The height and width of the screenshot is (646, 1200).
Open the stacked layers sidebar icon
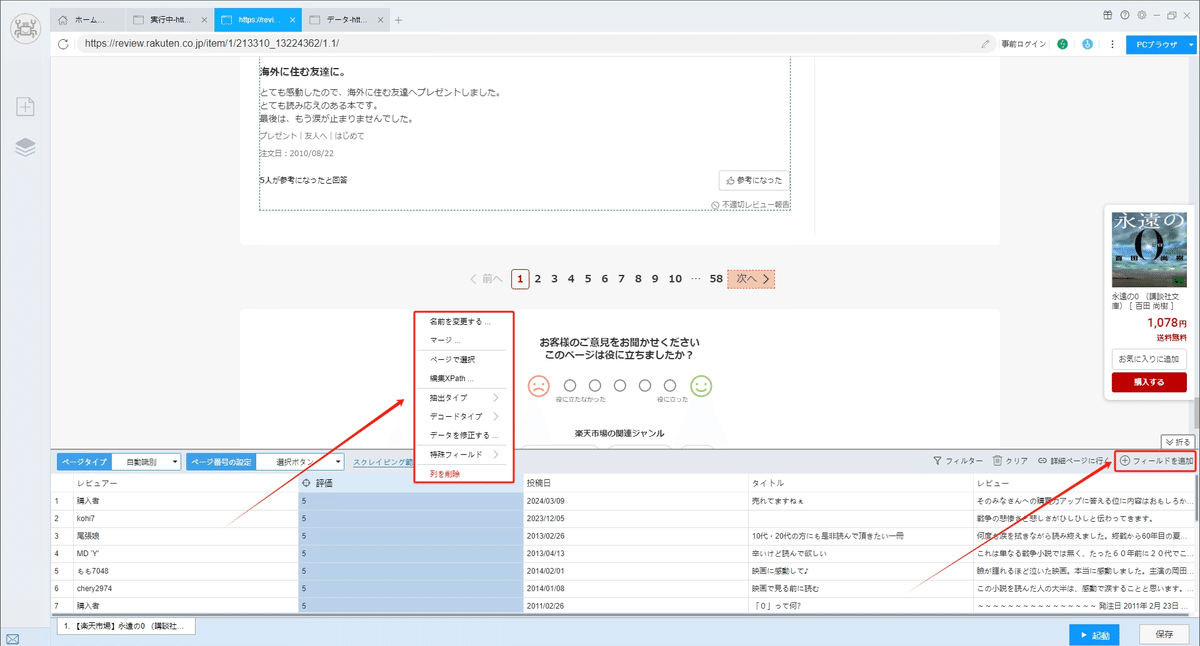26,147
